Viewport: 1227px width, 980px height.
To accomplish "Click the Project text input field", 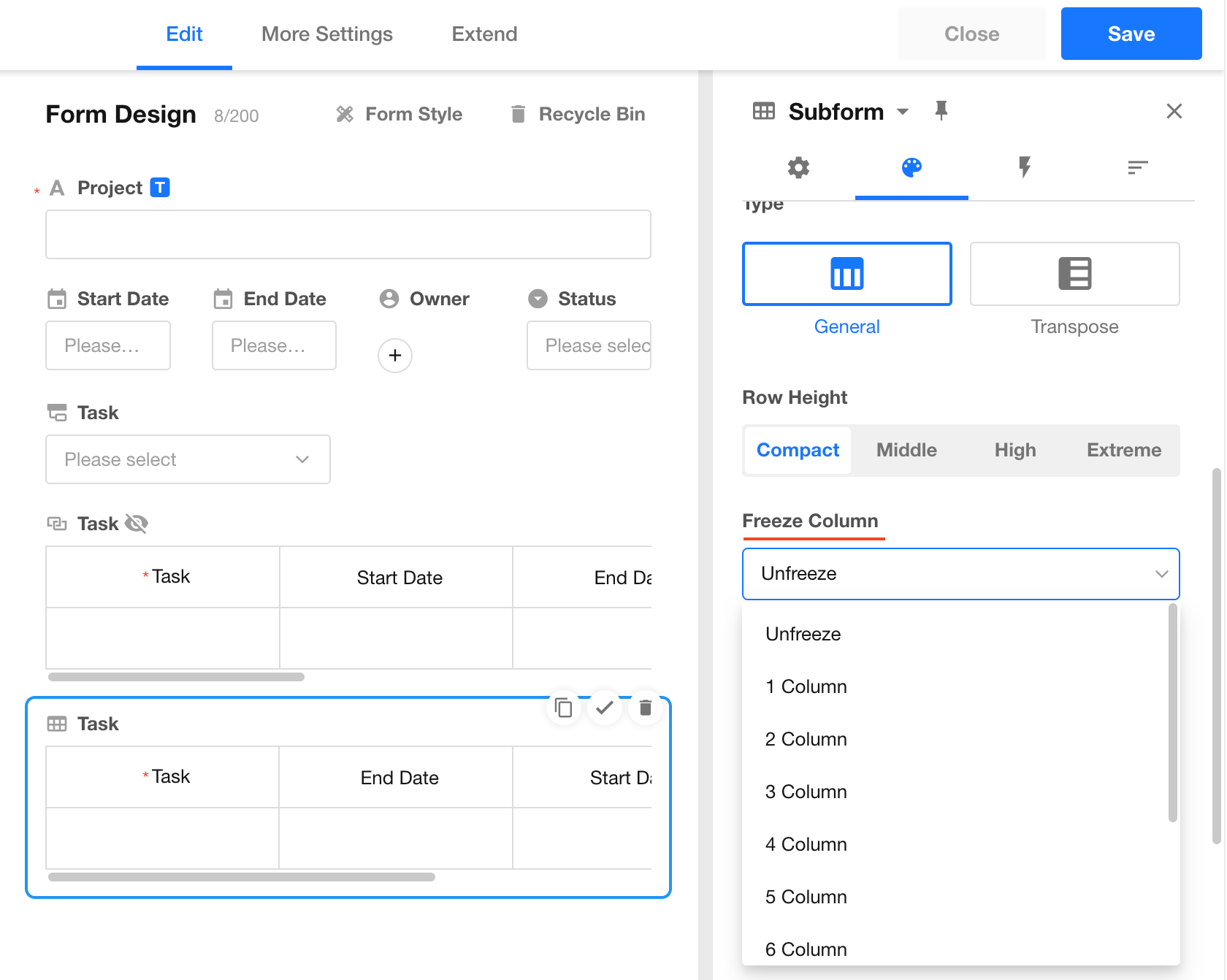I will tap(348, 234).
